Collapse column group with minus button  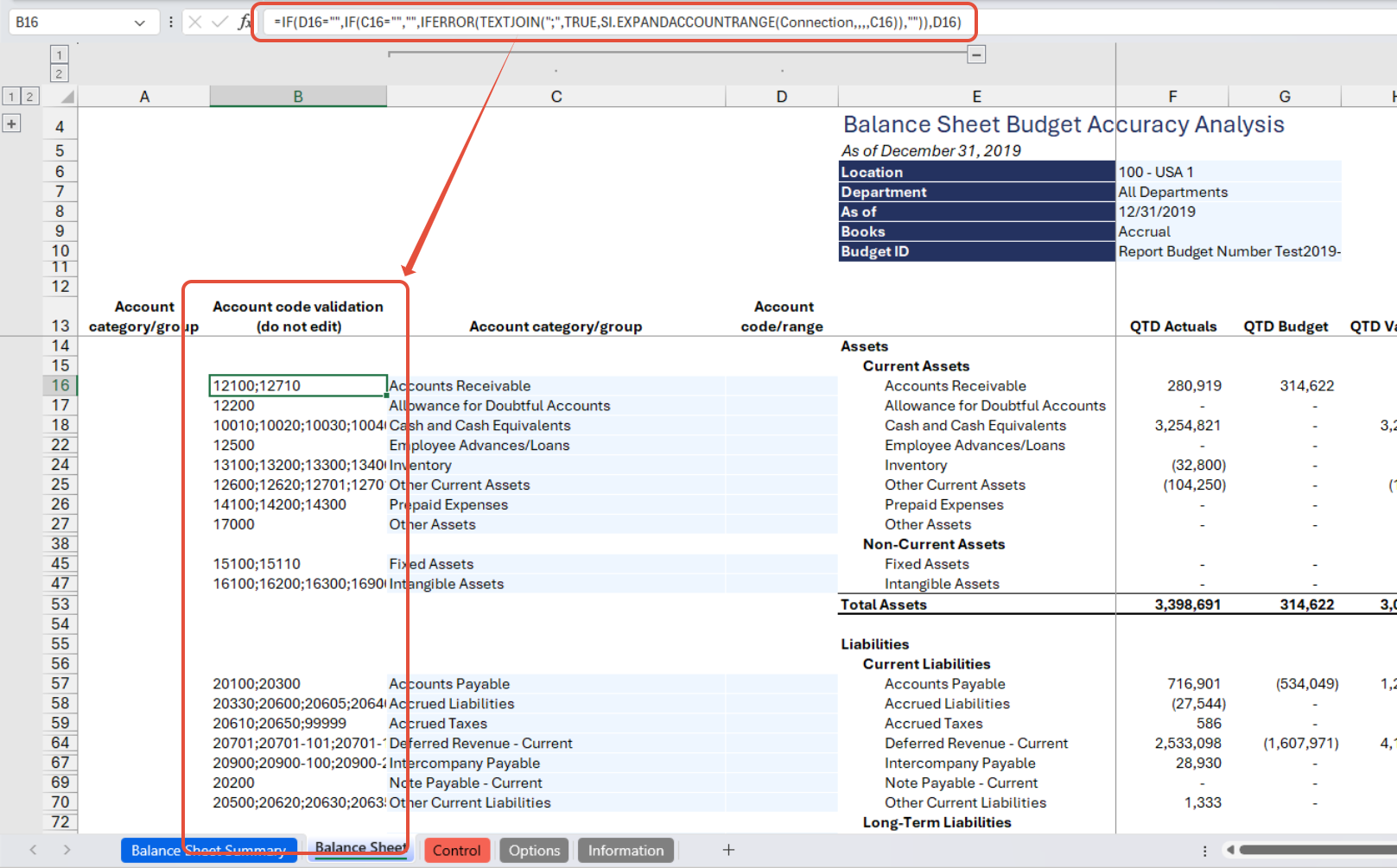click(976, 54)
